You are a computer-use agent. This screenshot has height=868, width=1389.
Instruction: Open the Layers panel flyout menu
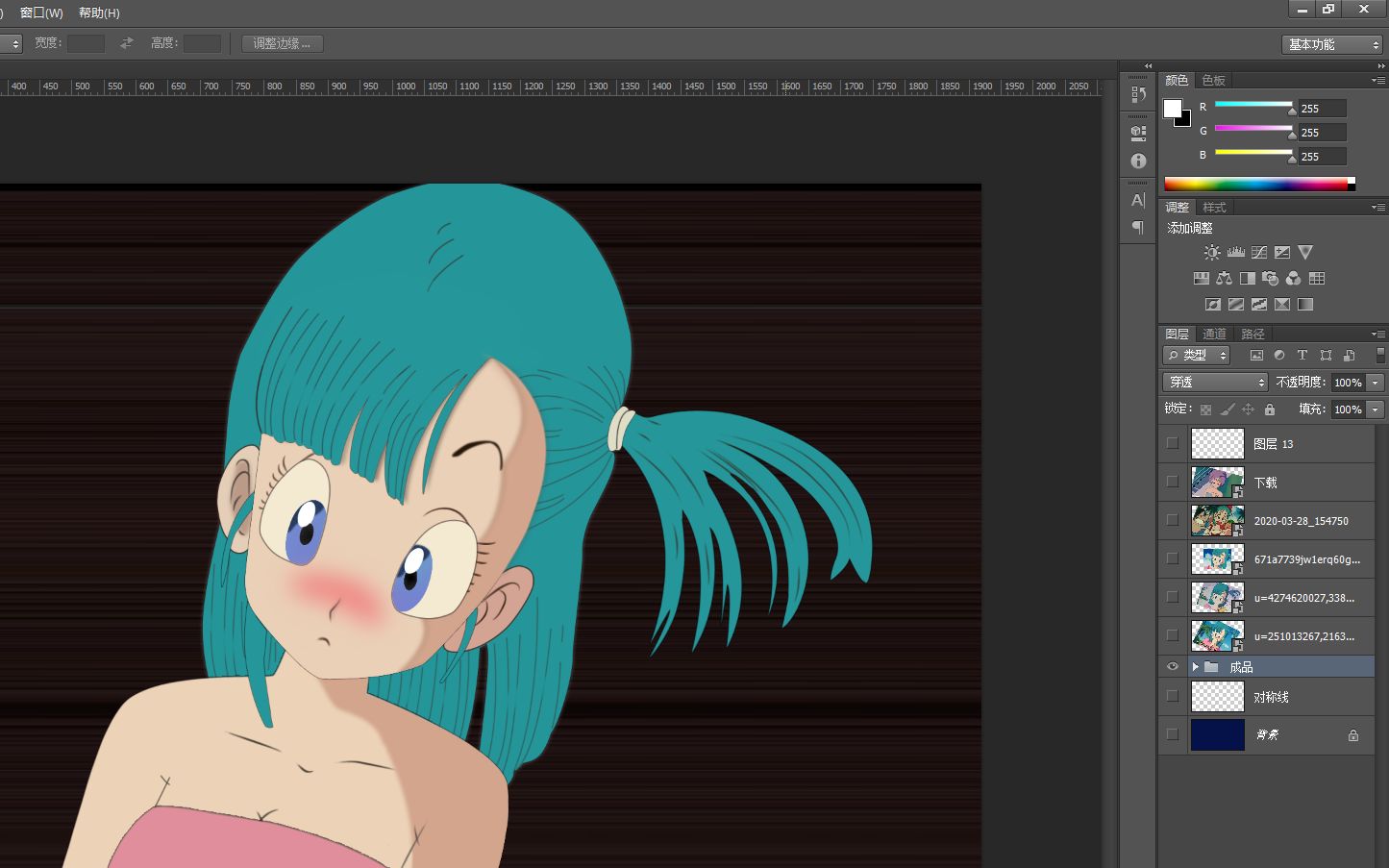1378,334
